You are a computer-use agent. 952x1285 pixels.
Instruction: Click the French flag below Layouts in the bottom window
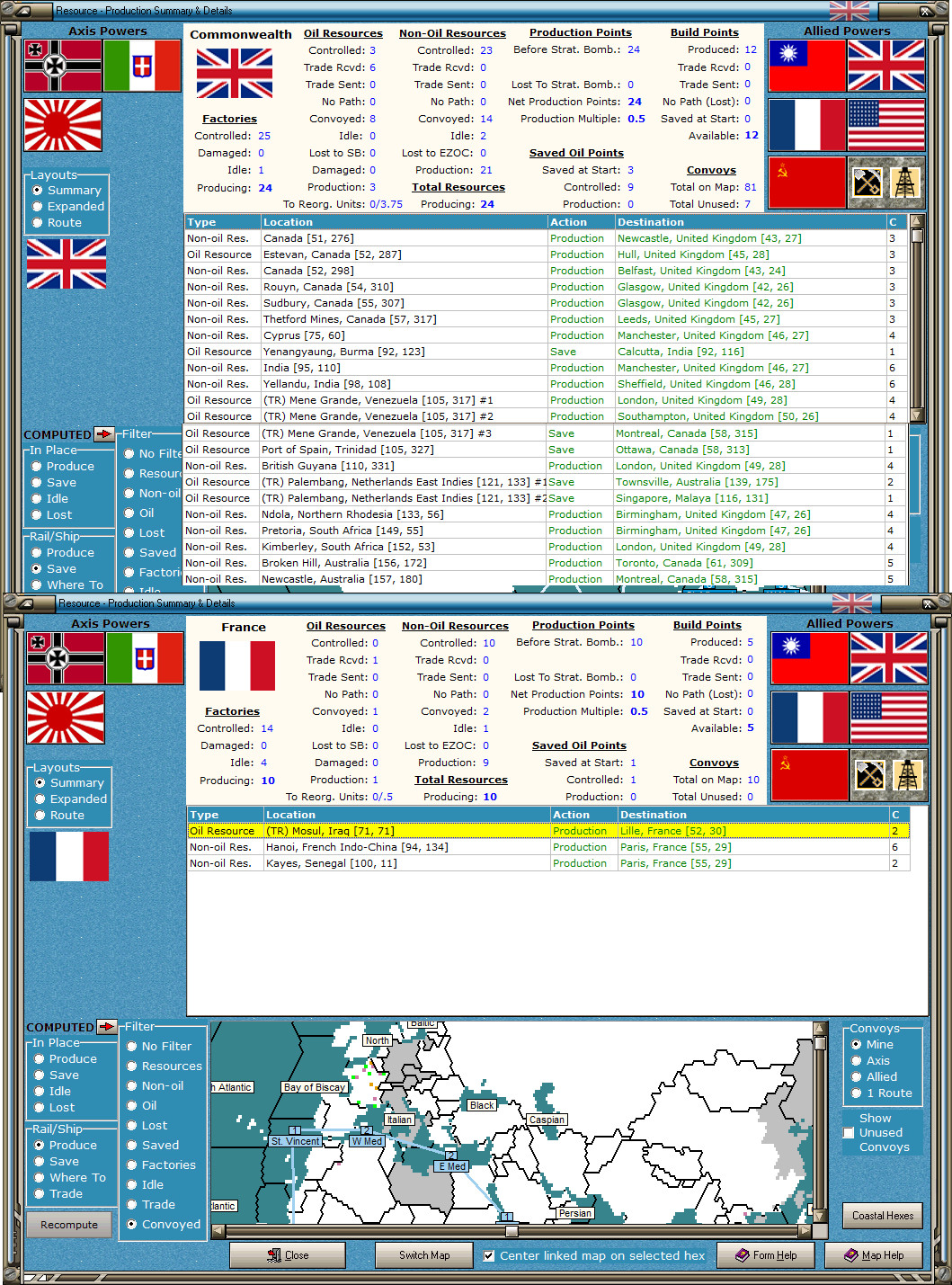pyautogui.click(x=68, y=856)
